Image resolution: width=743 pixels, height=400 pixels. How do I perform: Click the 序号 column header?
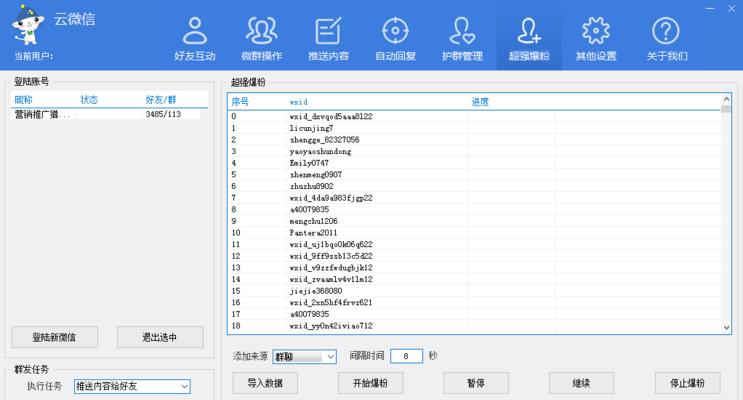240,101
